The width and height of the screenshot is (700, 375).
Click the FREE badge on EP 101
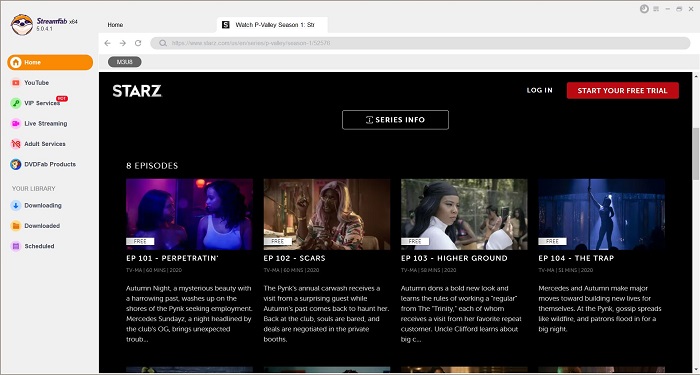tap(140, 241)
